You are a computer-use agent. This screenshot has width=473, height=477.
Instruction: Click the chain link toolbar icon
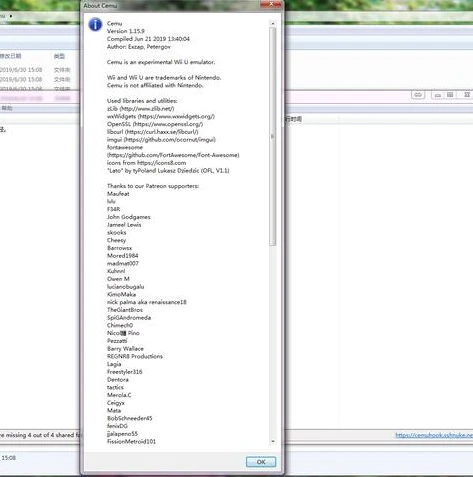(x=418, y=95)
